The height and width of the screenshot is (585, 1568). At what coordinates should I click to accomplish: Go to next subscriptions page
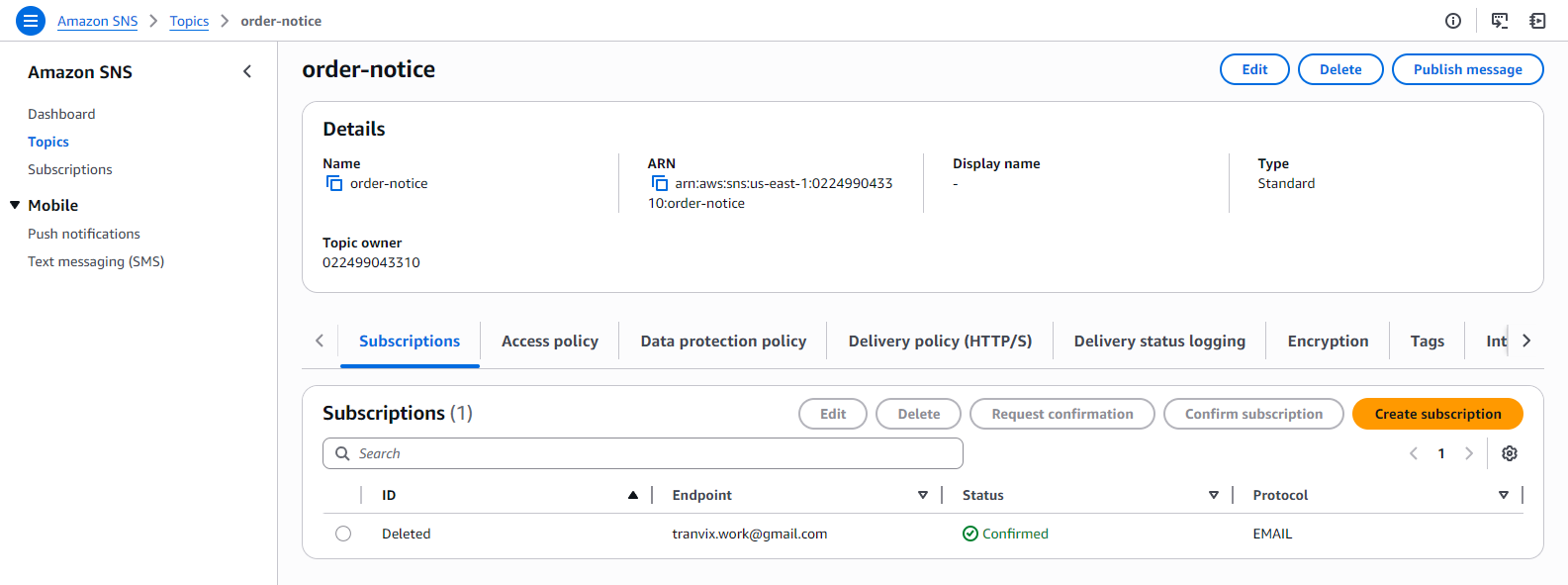pos(1469,453)
